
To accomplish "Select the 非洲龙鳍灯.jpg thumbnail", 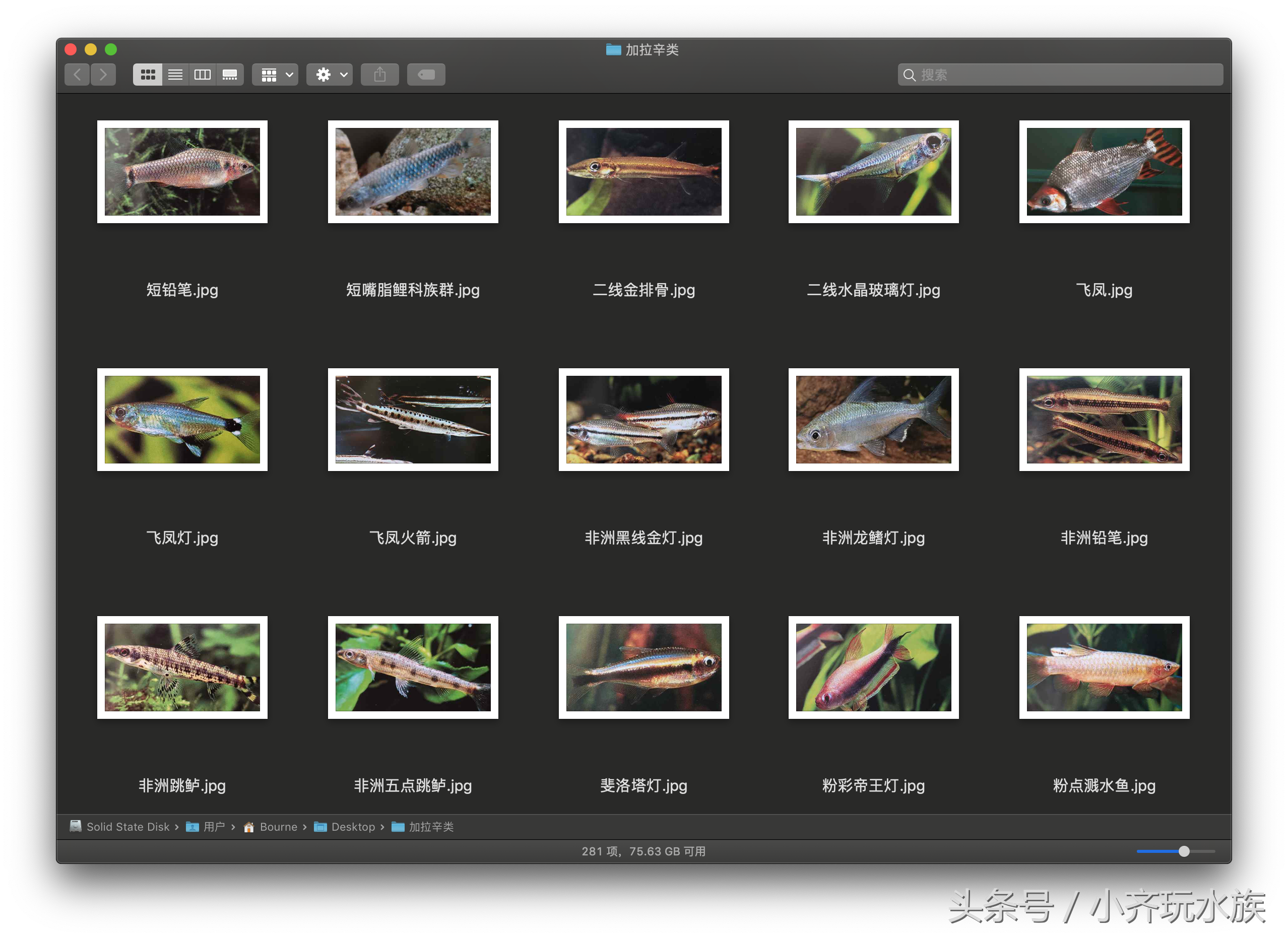I will click(873, 420).
